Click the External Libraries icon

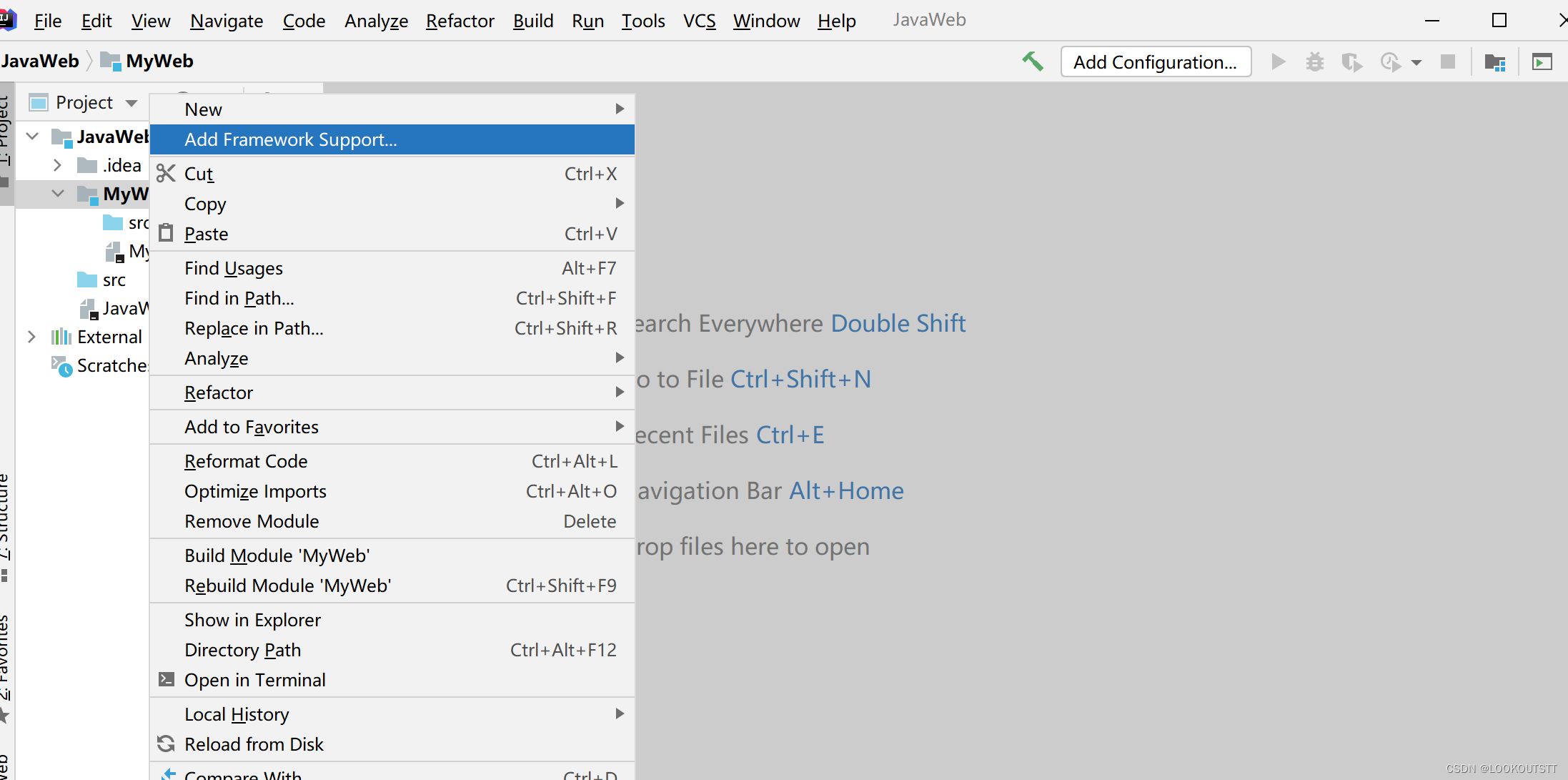(x=61, y=337)
